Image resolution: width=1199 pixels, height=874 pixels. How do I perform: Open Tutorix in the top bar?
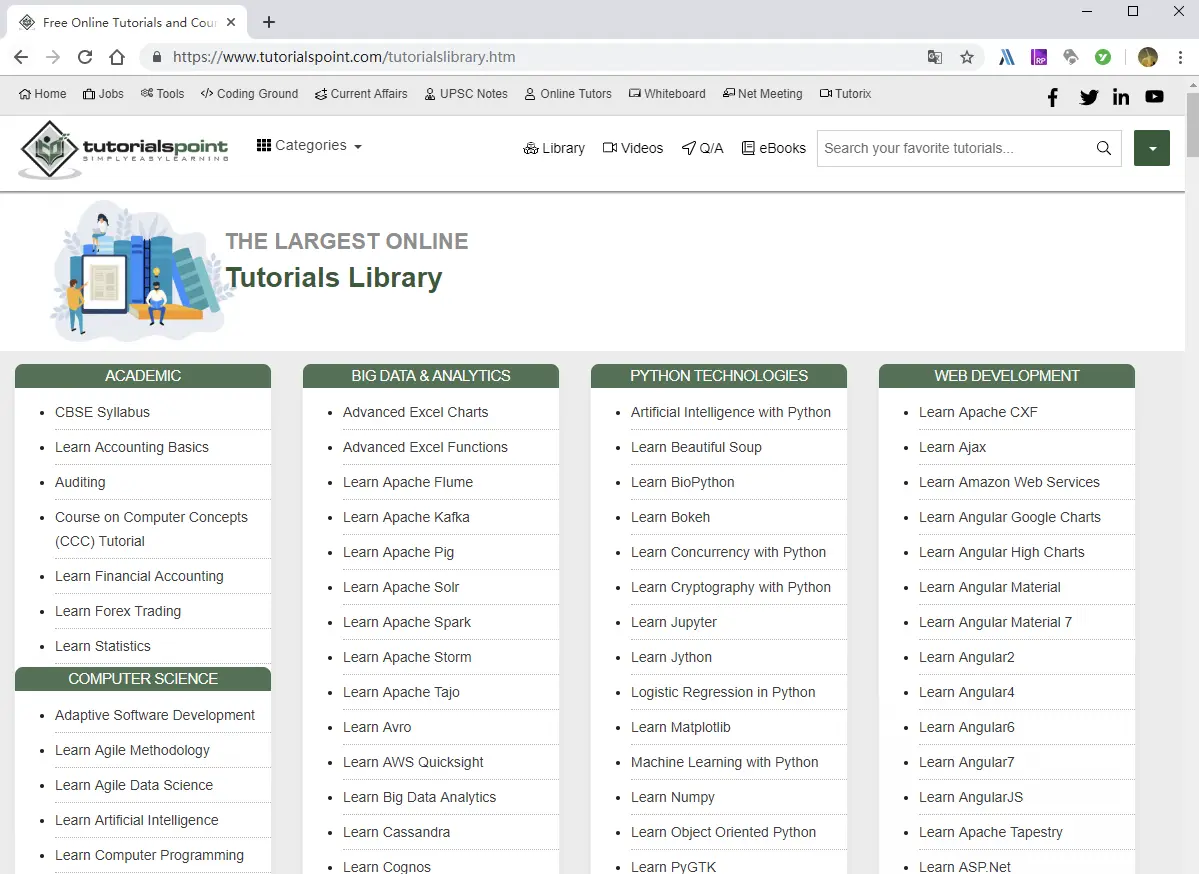tap(845, 93)
